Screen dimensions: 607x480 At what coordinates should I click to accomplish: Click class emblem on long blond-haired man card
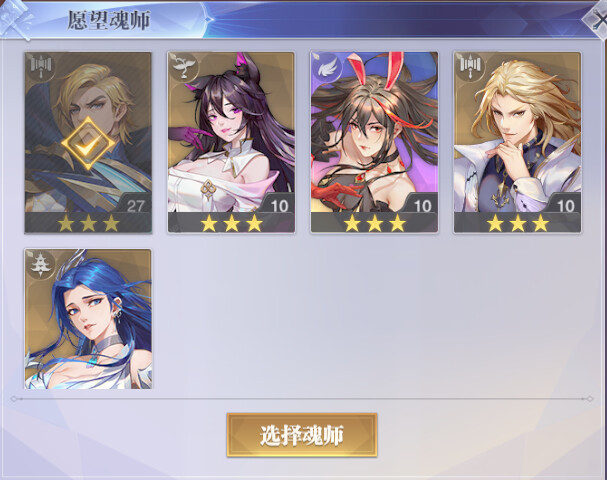470,67
